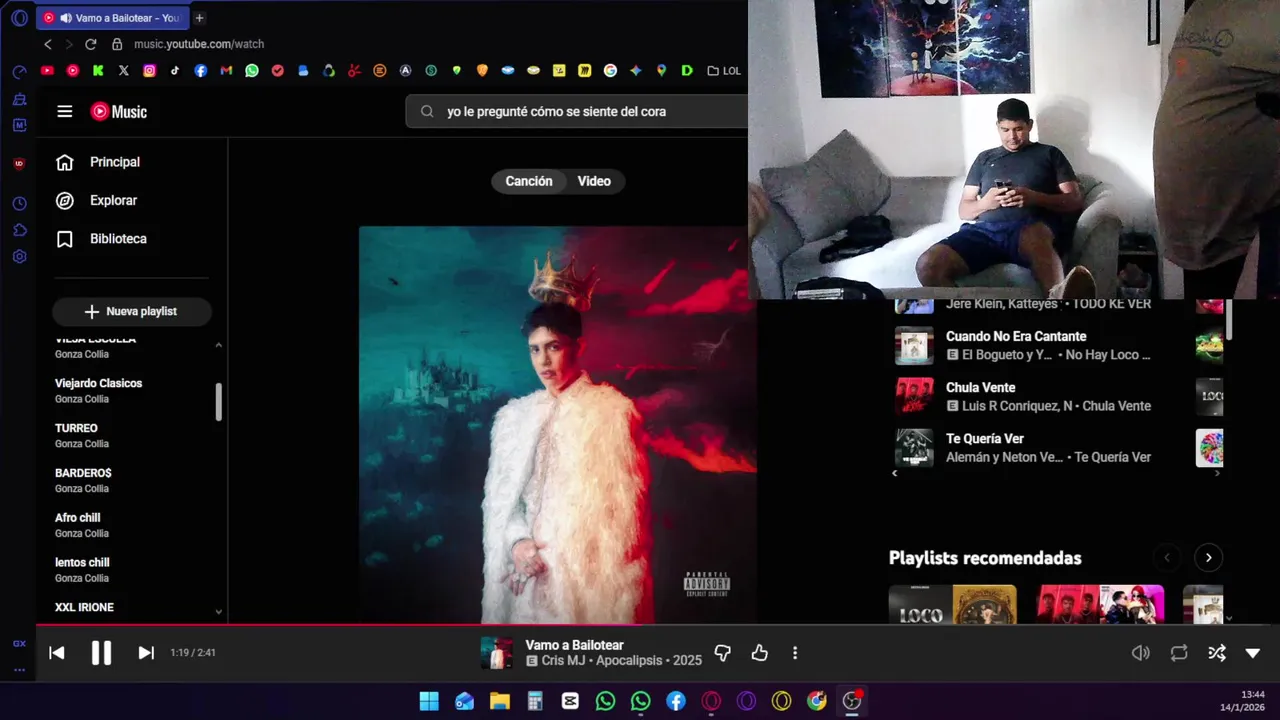1280x720 pixels.
Task: Open the Facebook bookmark
Action: click(201, 71)
